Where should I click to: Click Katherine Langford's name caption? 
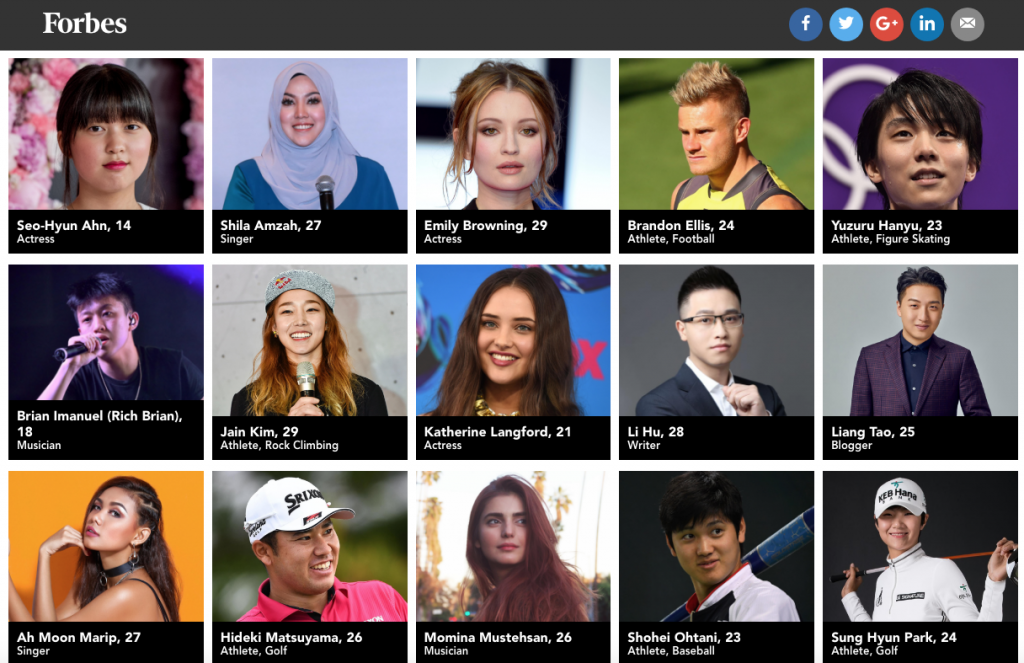point(497,432)
